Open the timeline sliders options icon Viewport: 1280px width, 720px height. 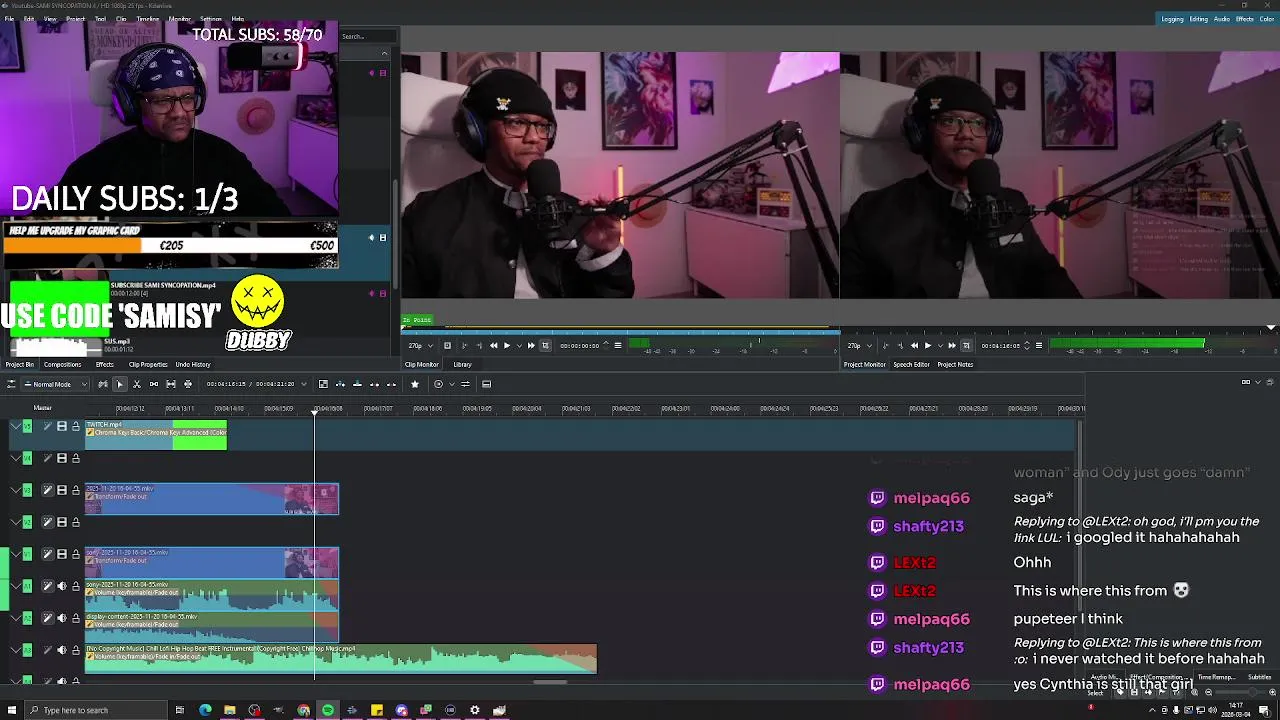click(x=465, y=384)
